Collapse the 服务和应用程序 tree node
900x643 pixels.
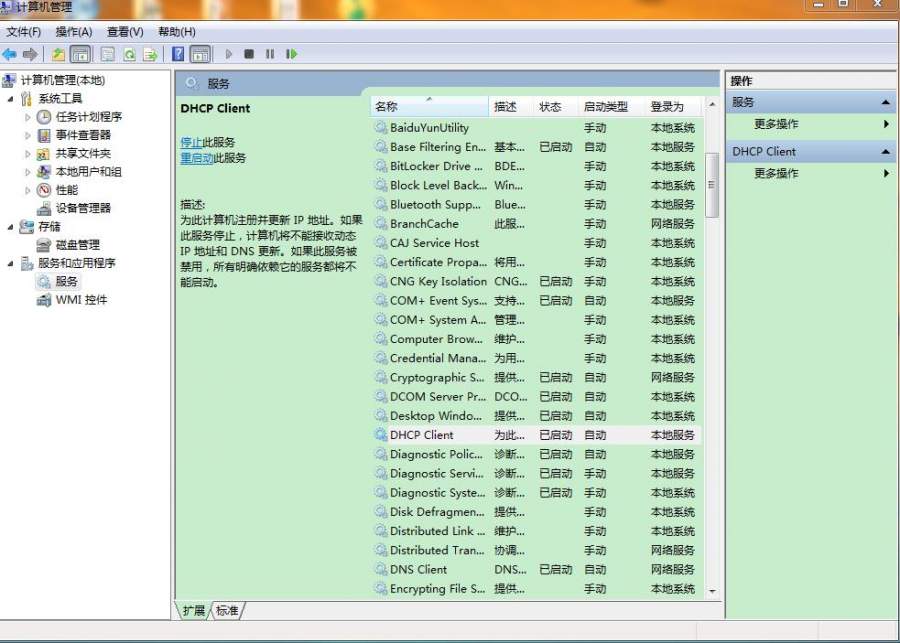[10, 264]
